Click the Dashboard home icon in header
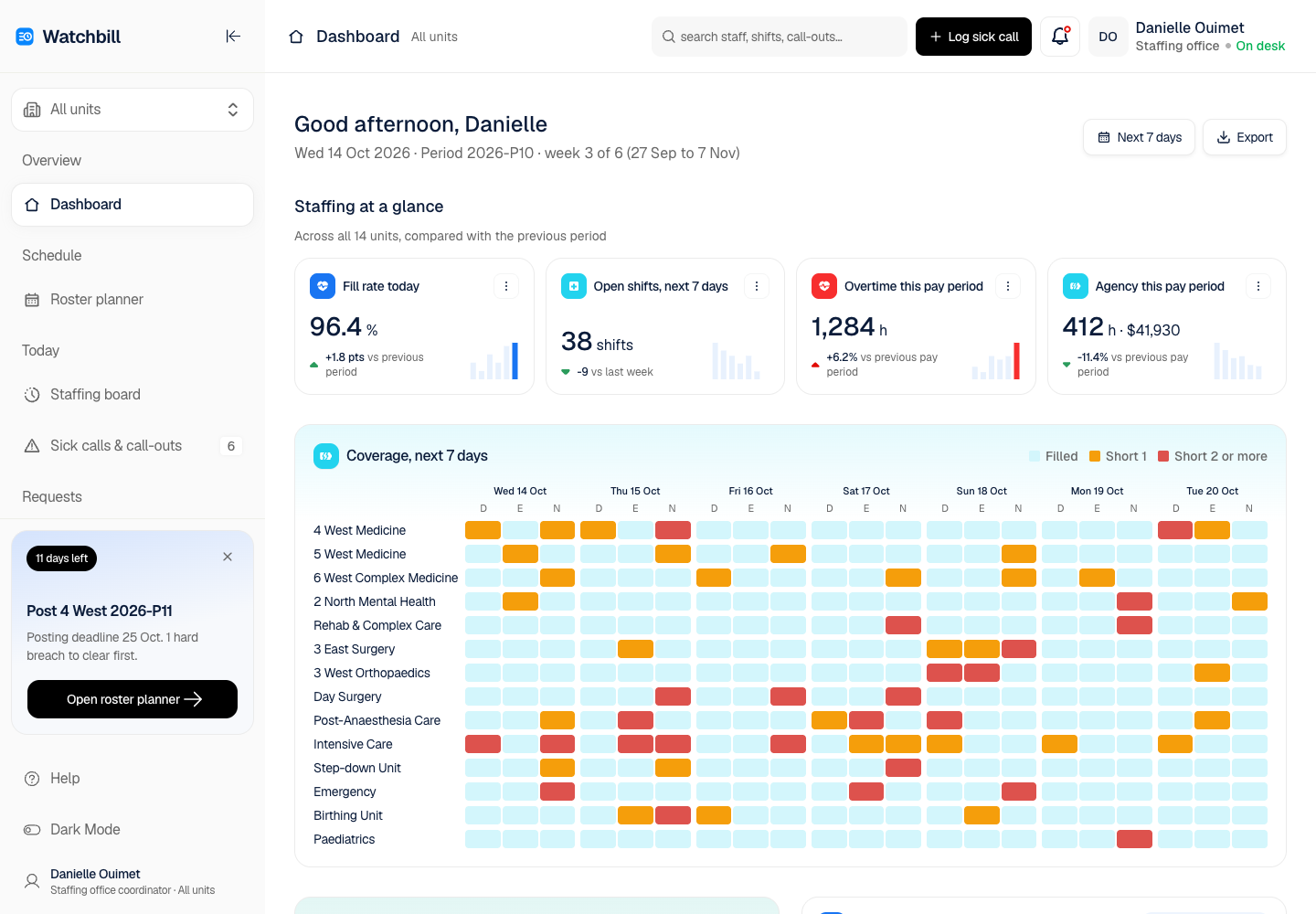This screenshot has width=1316, height=914. tap(296, 37)
